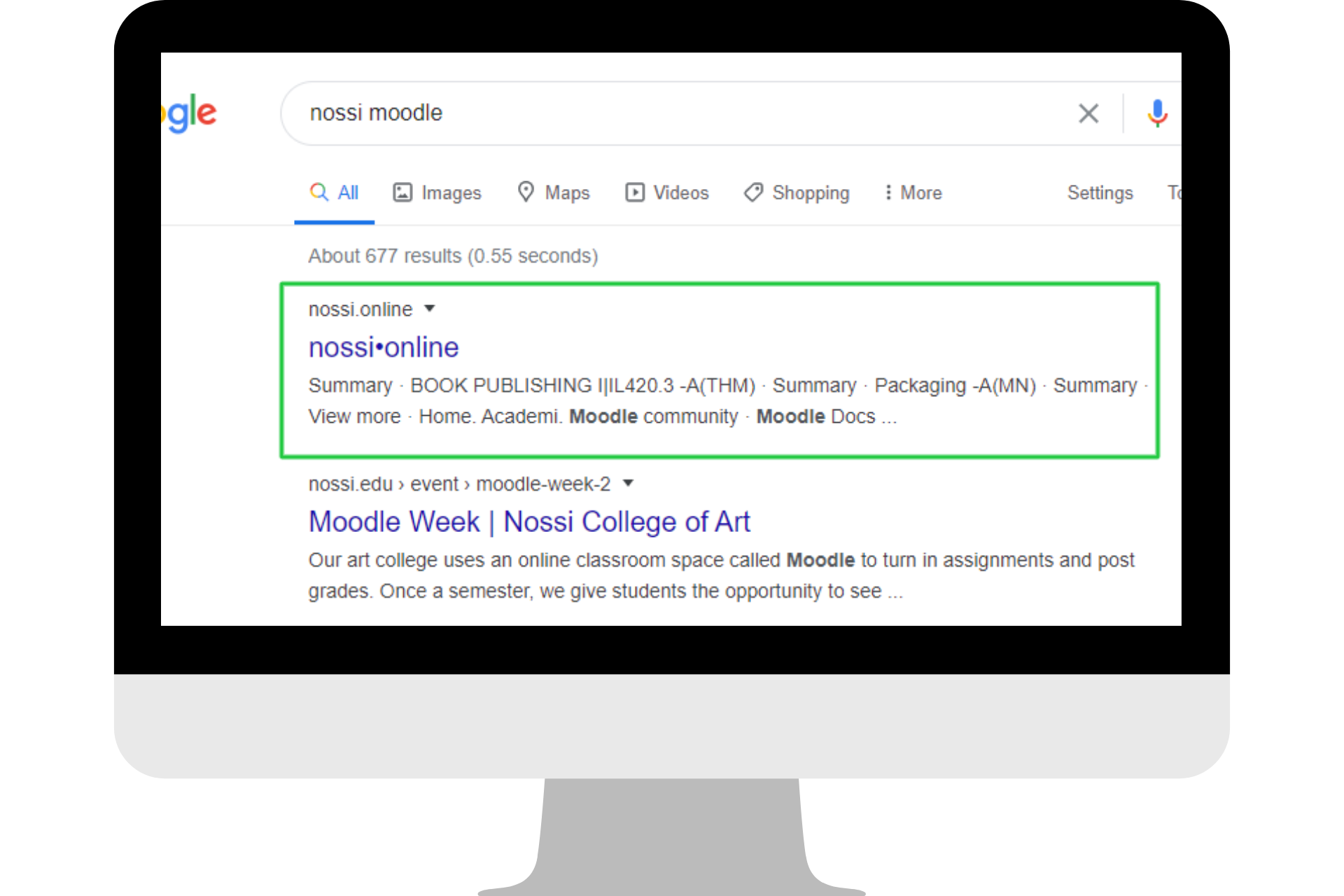Click the Maps pin icon
Image resolution: width=1344 pixels, height=896 pixels.
click(526, 192)
